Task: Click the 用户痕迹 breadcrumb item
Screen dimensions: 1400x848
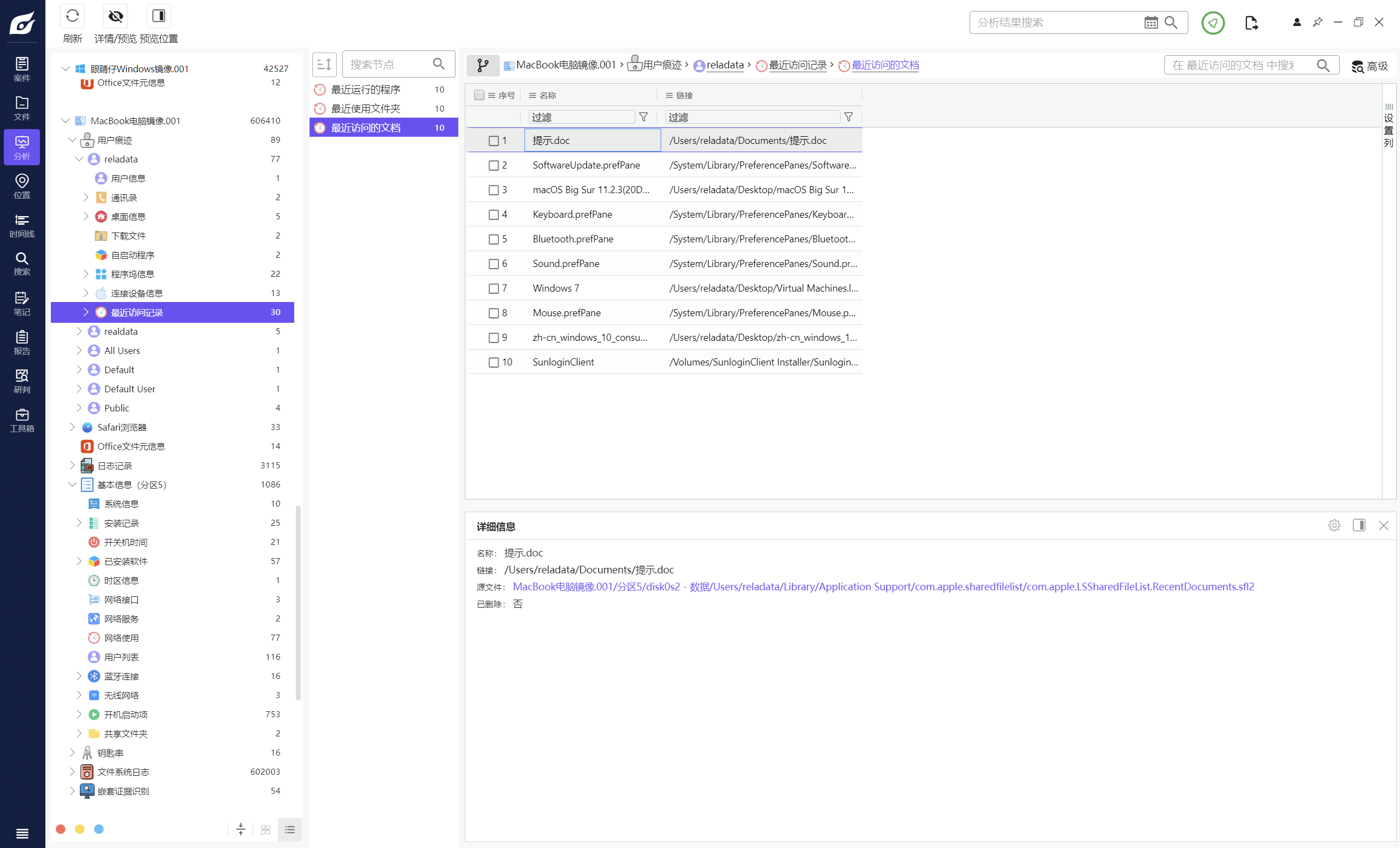Action: coord(655,65)
